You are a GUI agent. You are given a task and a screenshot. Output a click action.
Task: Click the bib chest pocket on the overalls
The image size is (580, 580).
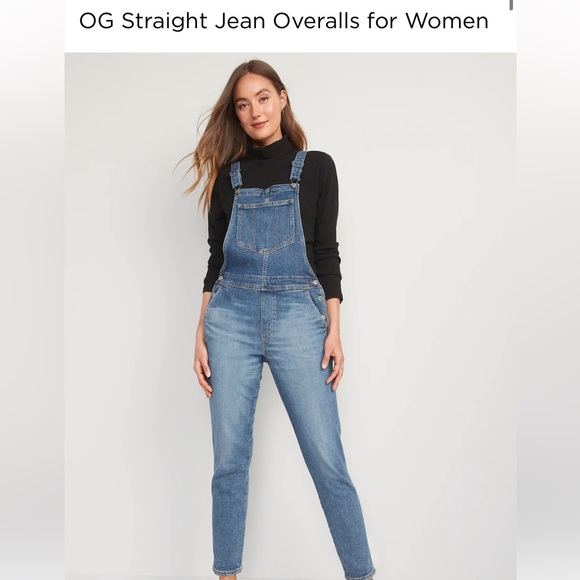[265, 226]
